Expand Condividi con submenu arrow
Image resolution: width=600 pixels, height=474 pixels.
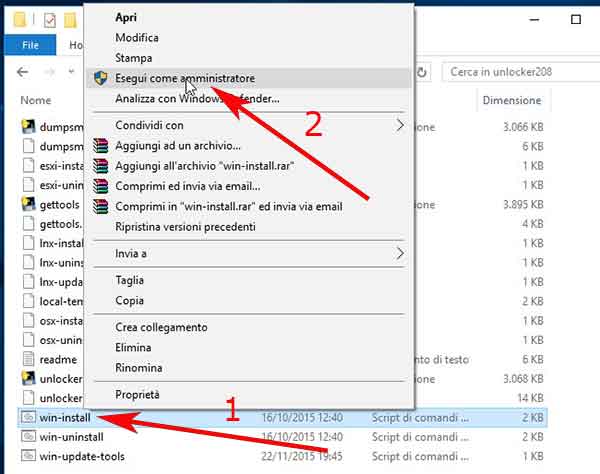tap(400, 125)
